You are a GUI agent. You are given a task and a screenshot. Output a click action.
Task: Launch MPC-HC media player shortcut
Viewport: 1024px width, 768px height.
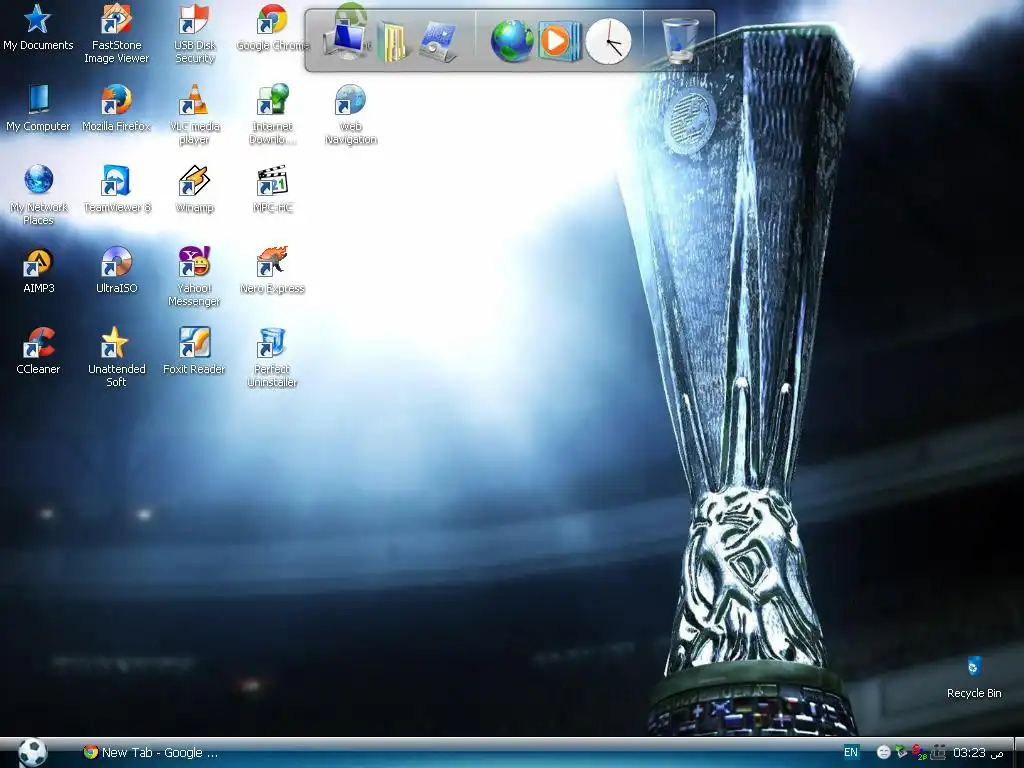[272, 189]
